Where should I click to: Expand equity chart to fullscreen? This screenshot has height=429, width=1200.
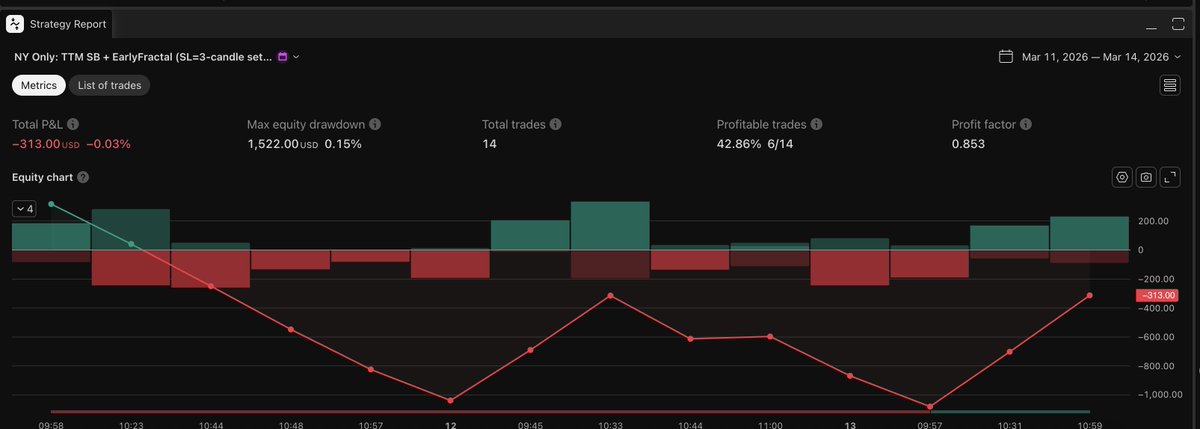click(x=1169, y=177)
